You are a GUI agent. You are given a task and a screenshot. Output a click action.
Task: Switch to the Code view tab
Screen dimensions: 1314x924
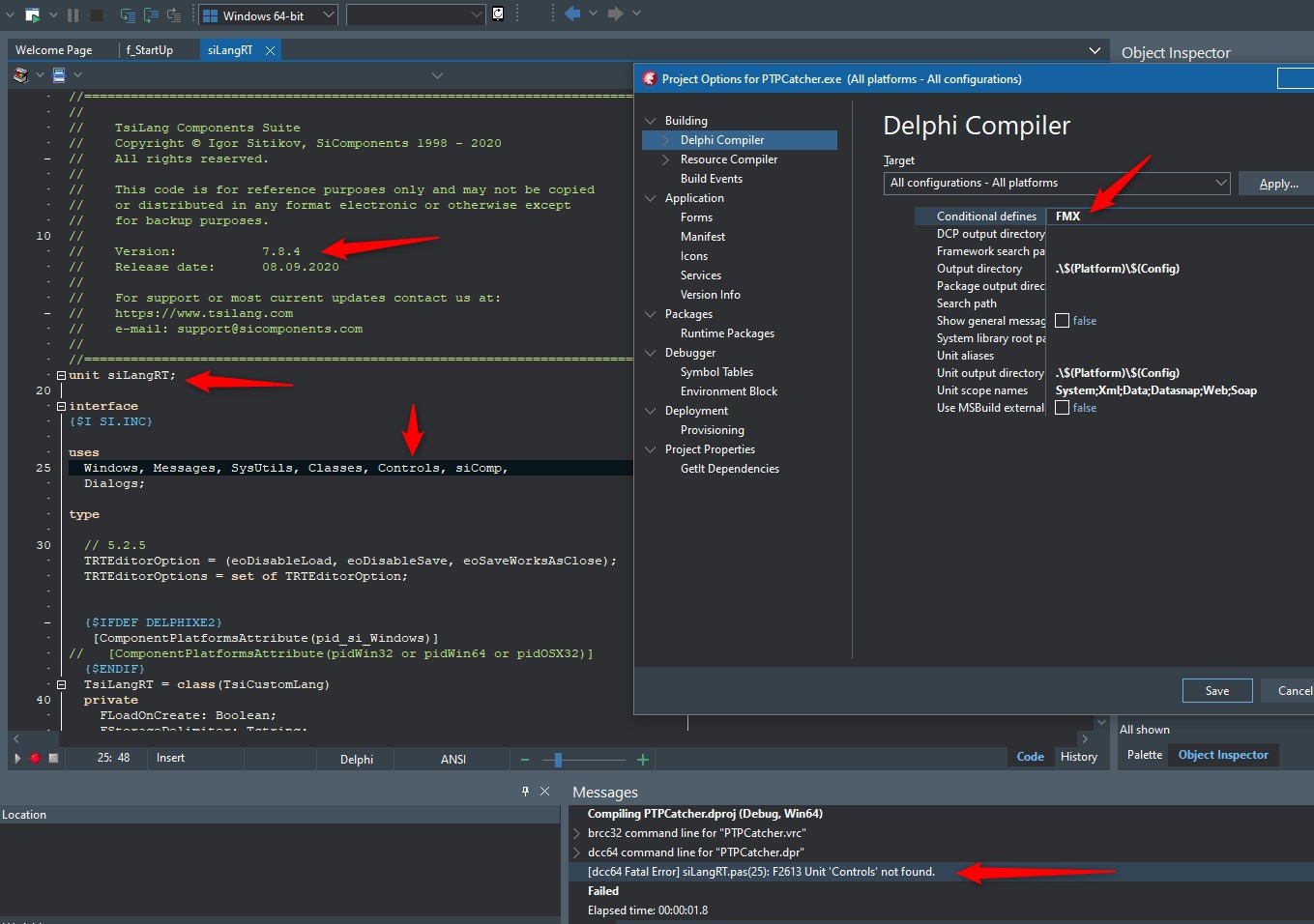pyautogui.click(x=1031, y=757)
